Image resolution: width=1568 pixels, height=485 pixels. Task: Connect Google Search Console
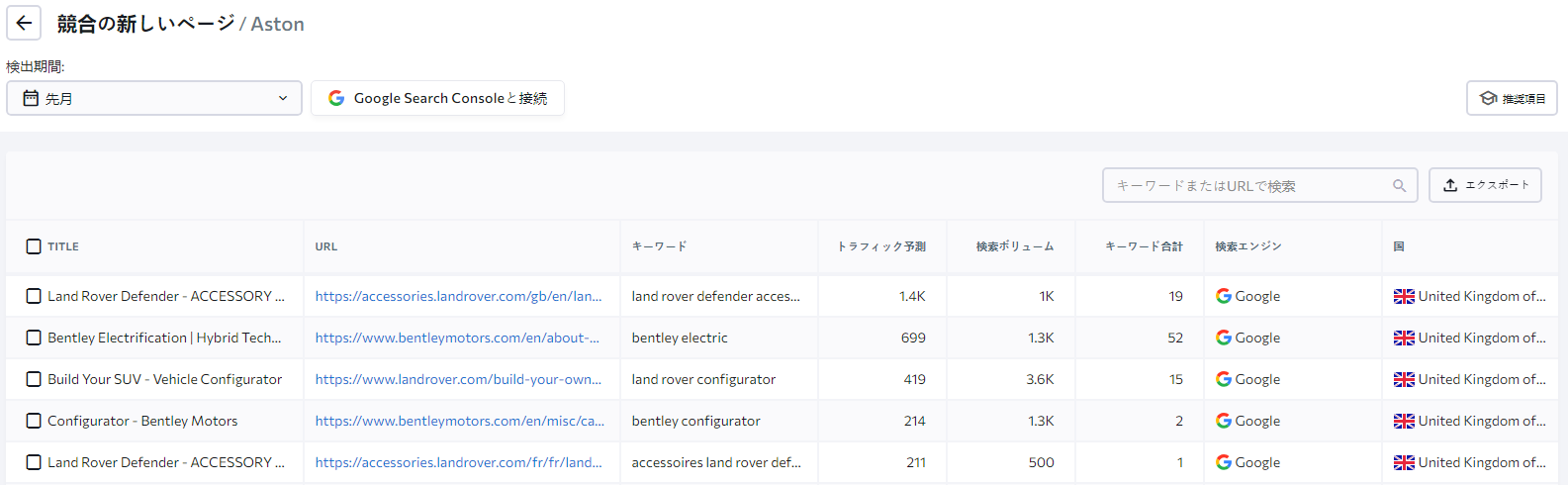point(437,98)
